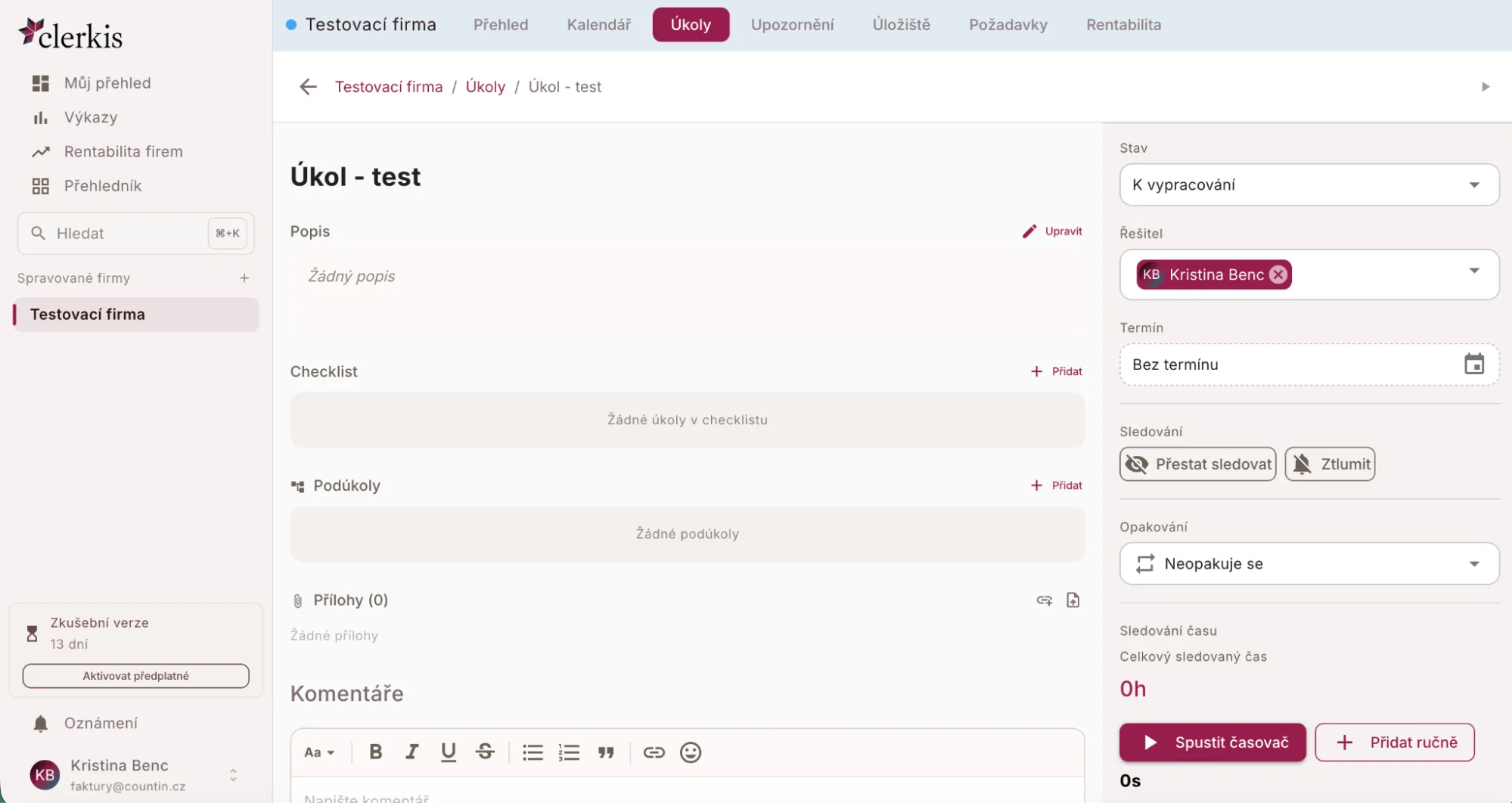
Task: Click Přidat ručně to add time manually
Action: (1395, 742)
